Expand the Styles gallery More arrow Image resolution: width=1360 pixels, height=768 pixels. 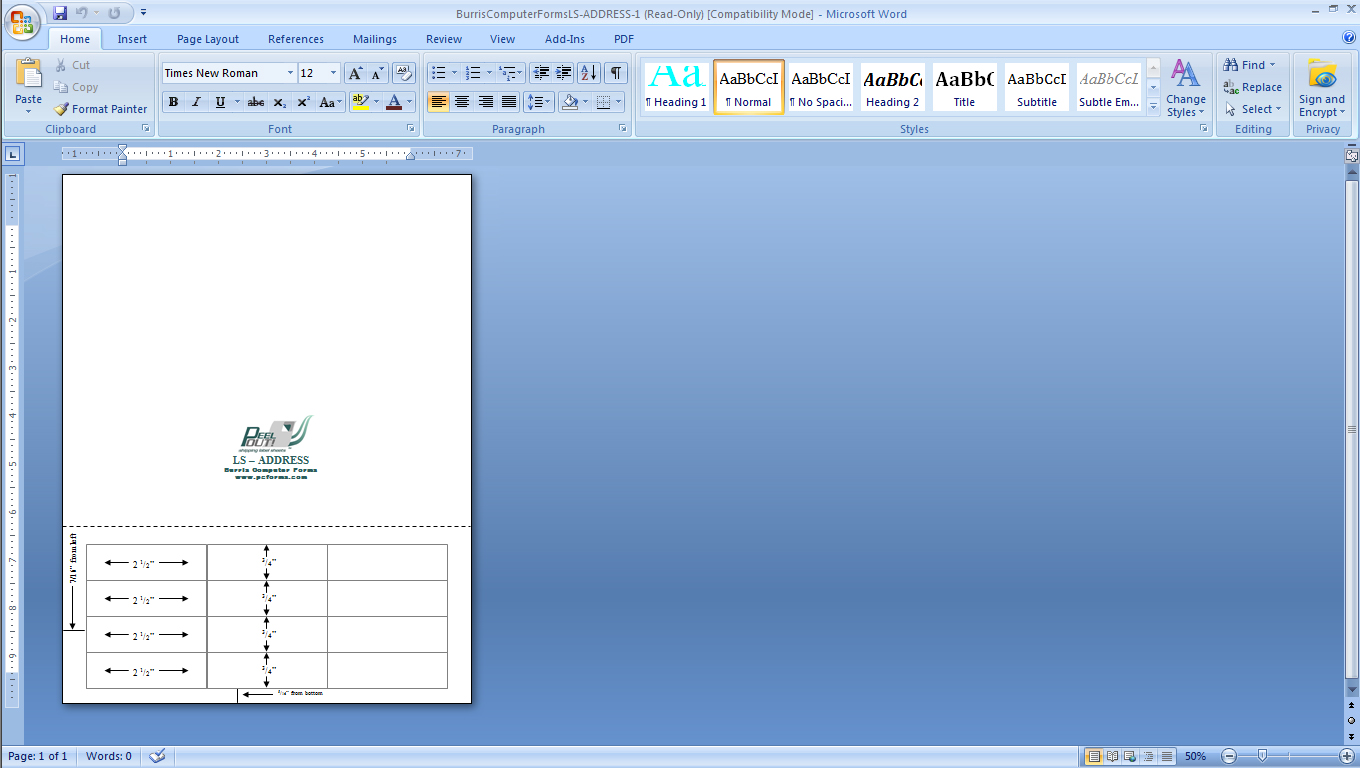coord(1153,106)
